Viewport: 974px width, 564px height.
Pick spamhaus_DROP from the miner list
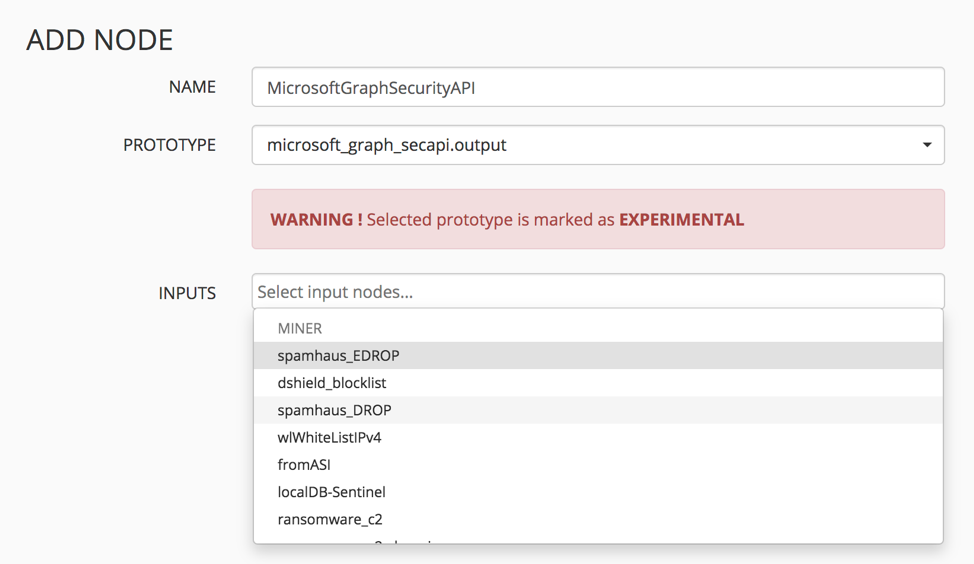pyautogui.click(x=335, y=410)
